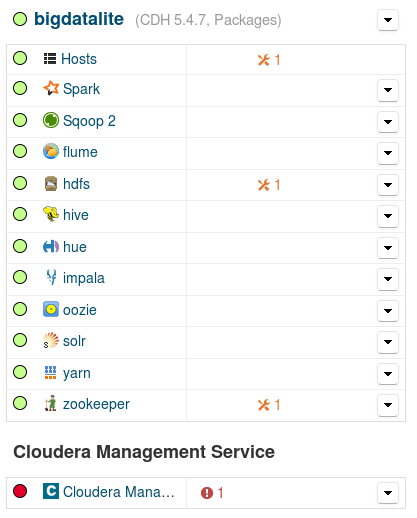Screen dimensions: 417x518
Task: Open the Cloudera Management Service actions dropdown
Action: pyautogui.click(x=388, y=493)
